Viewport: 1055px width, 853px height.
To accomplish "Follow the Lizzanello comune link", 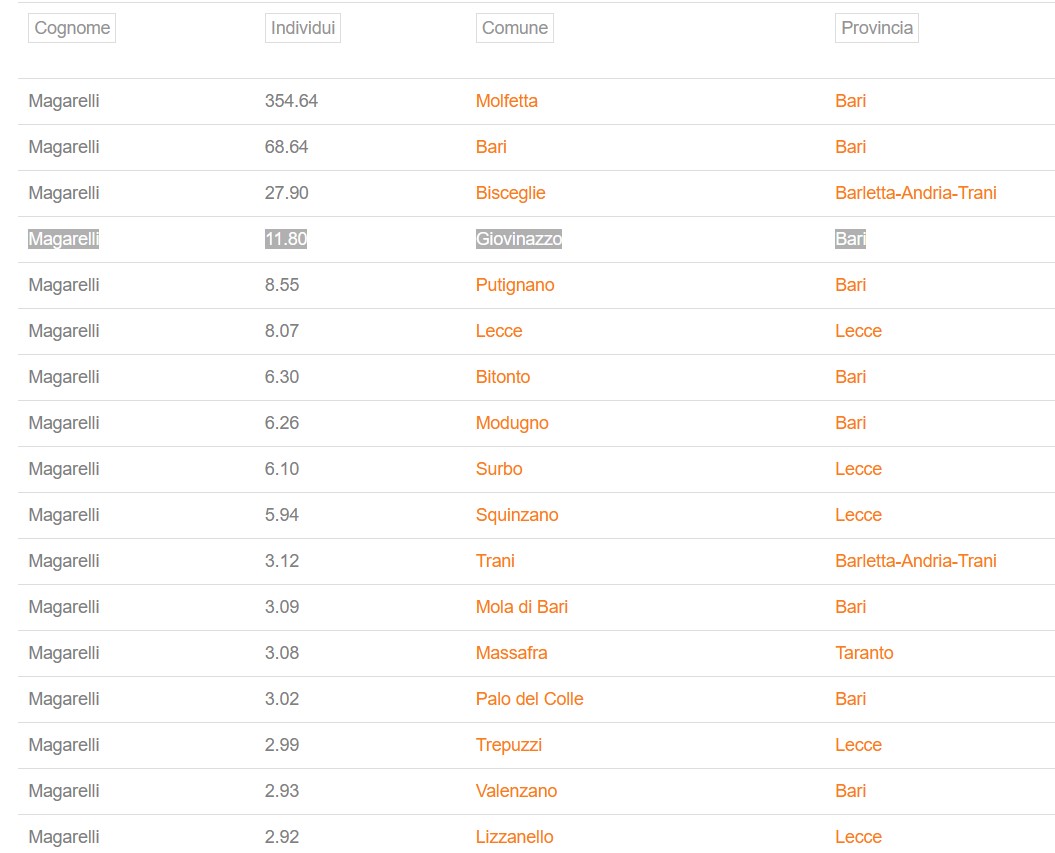I will tap(515, 837).
